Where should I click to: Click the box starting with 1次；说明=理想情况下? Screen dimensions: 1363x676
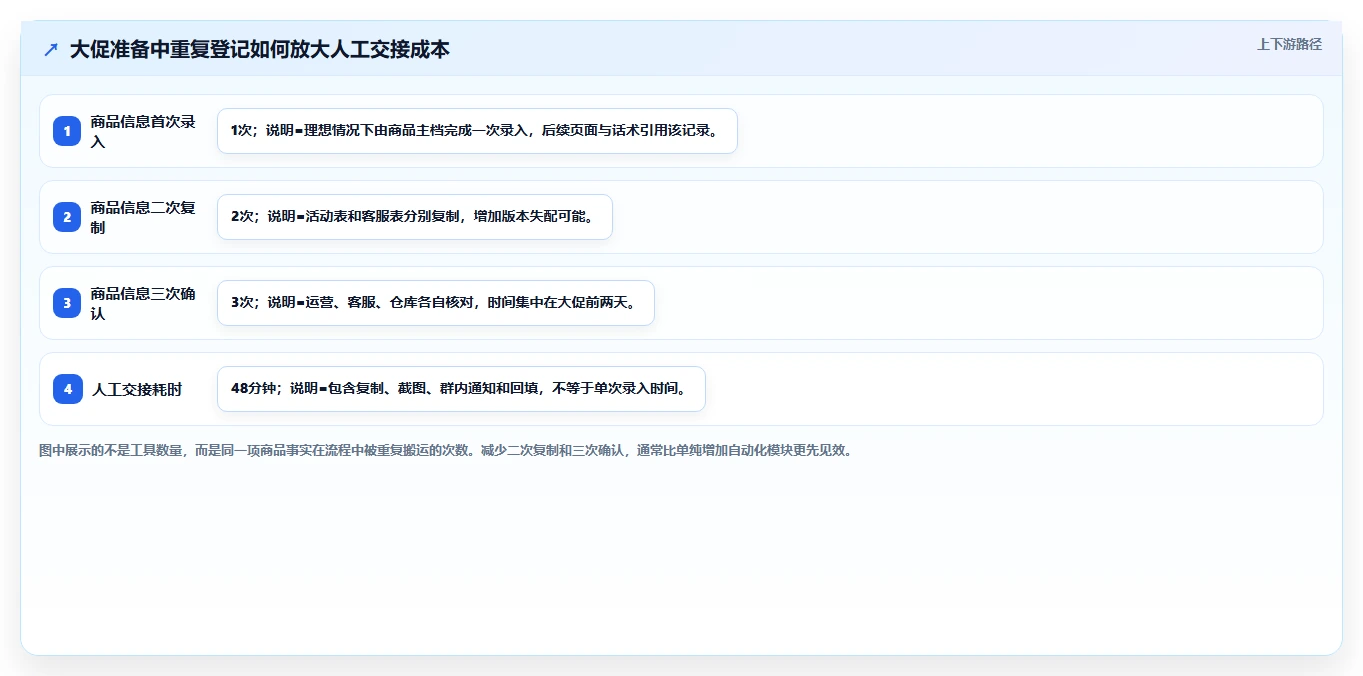(477, 131)
